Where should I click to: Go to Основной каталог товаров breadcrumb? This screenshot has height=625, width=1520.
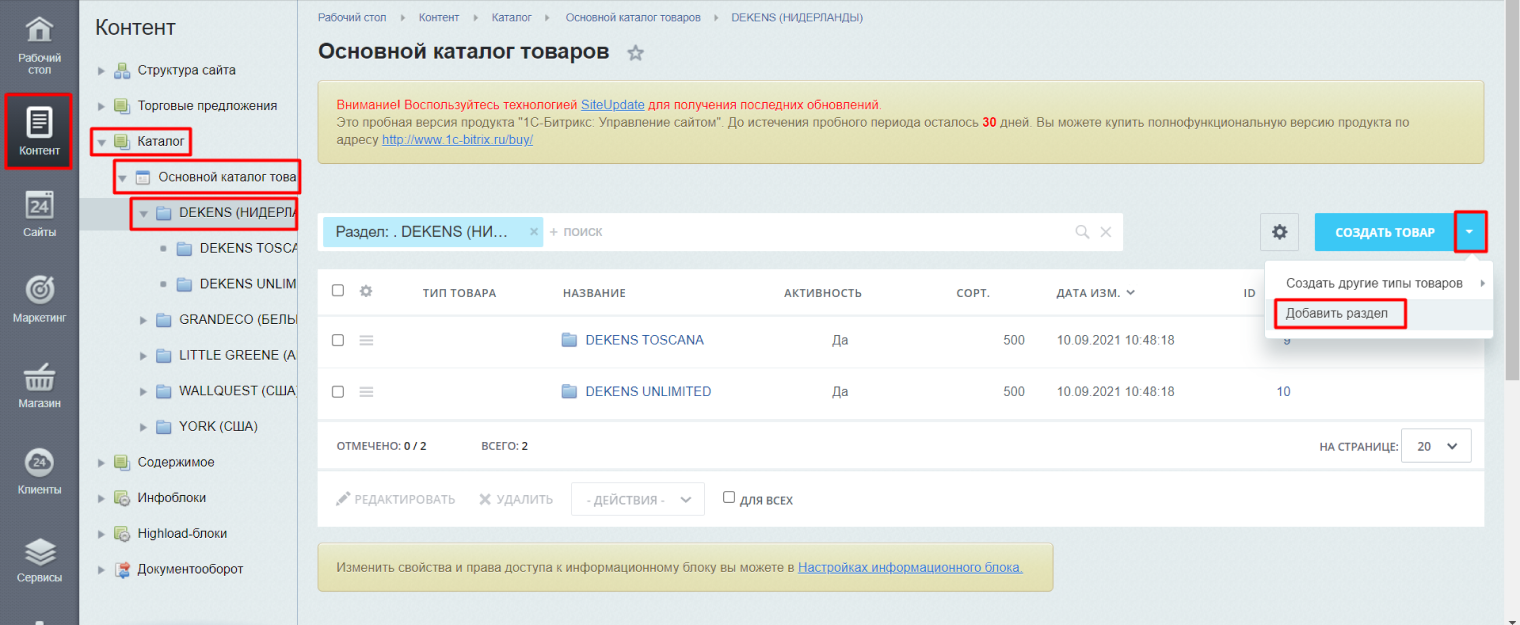coord(633,18)
